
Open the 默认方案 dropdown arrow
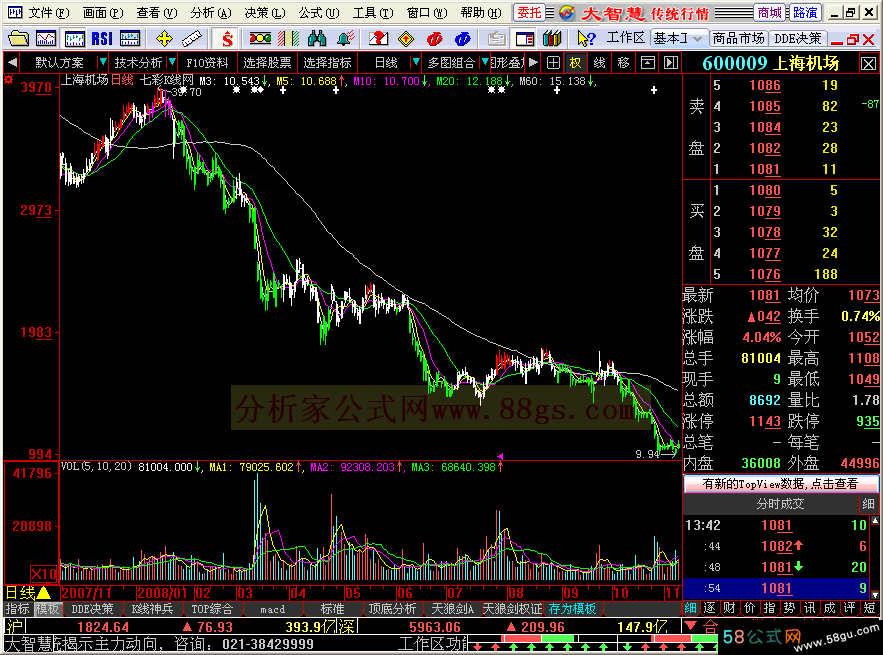(x=102, y=62)
